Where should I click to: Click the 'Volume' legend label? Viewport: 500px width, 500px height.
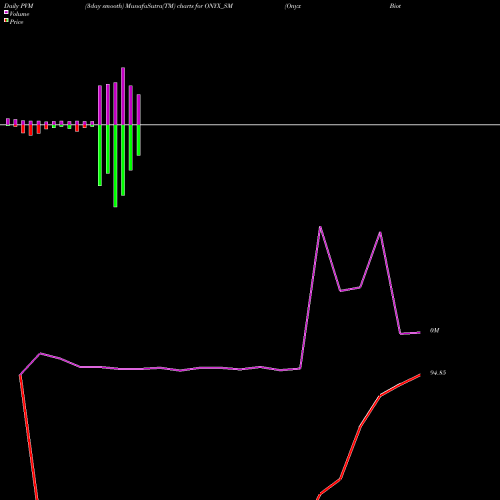tap(19, 14)
